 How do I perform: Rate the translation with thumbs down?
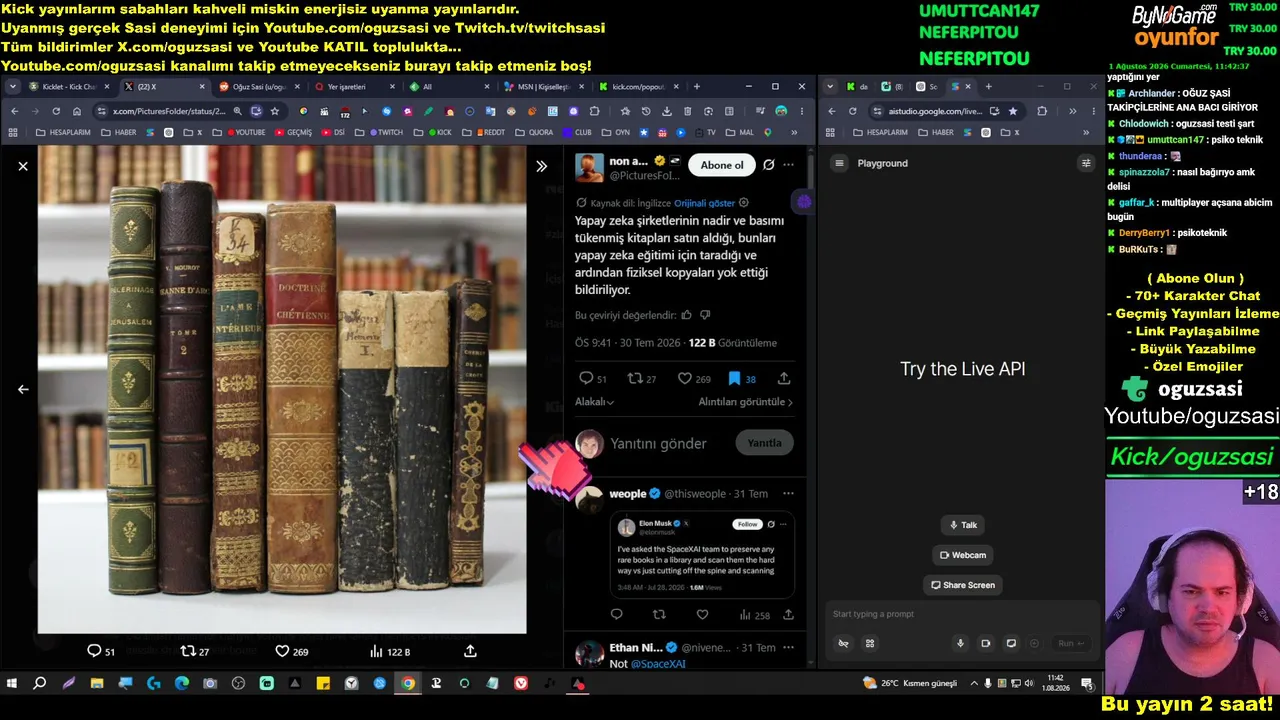point(705,315)
